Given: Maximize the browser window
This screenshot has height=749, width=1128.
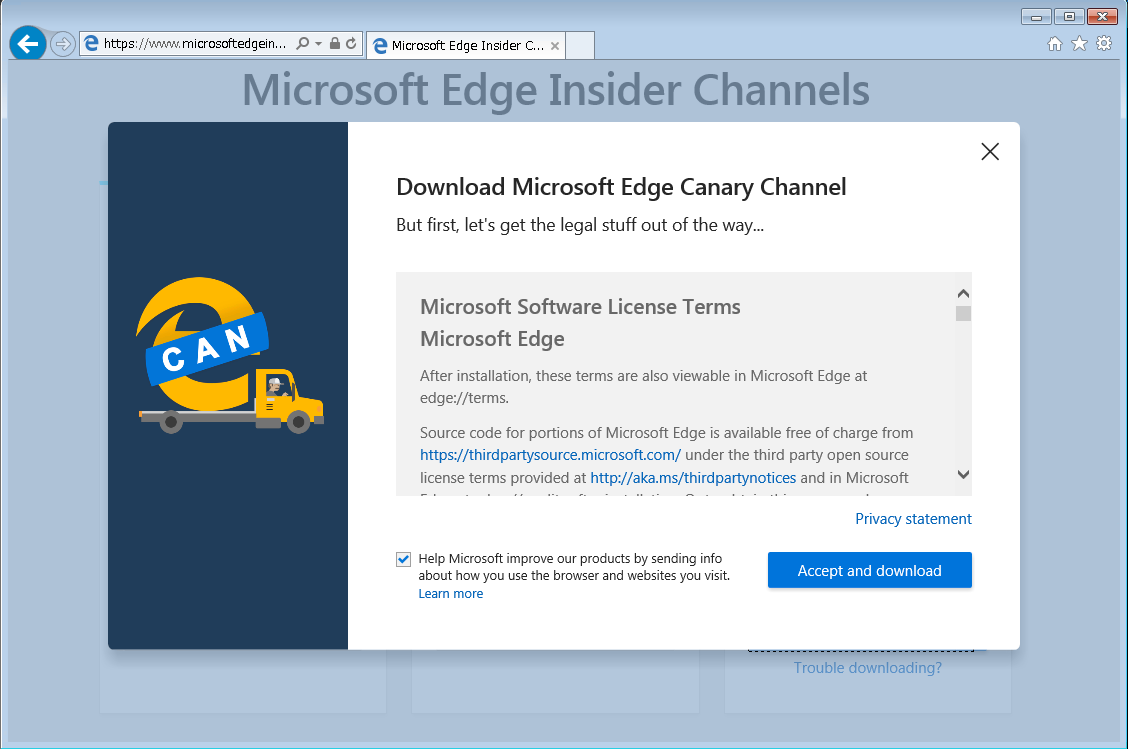Looking at the screenshot, I should coord(1070,17).
